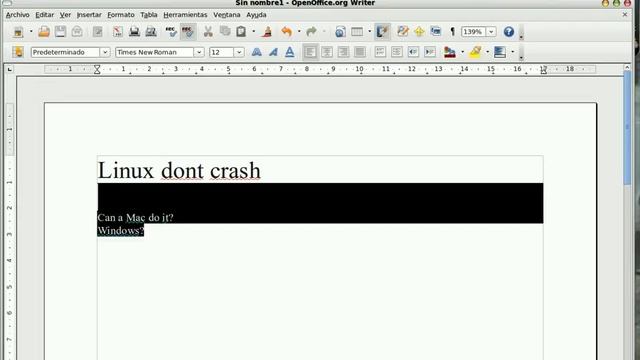Viewport: 640px width, 360px height.
Task: Apply font color swatch
Action: pos(450,52)
